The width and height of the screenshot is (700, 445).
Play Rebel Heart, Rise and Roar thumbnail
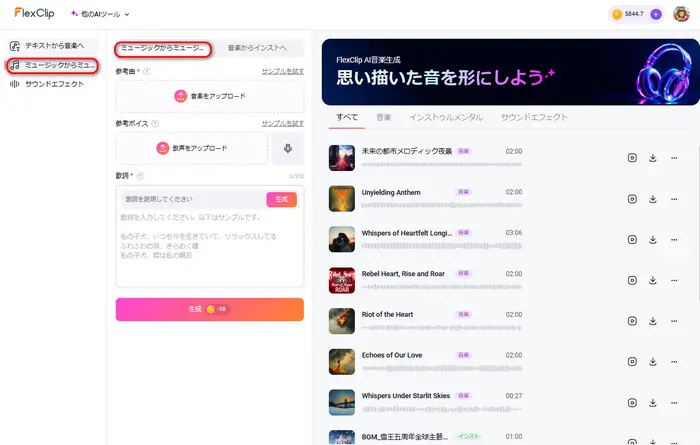tap(342, 280)
